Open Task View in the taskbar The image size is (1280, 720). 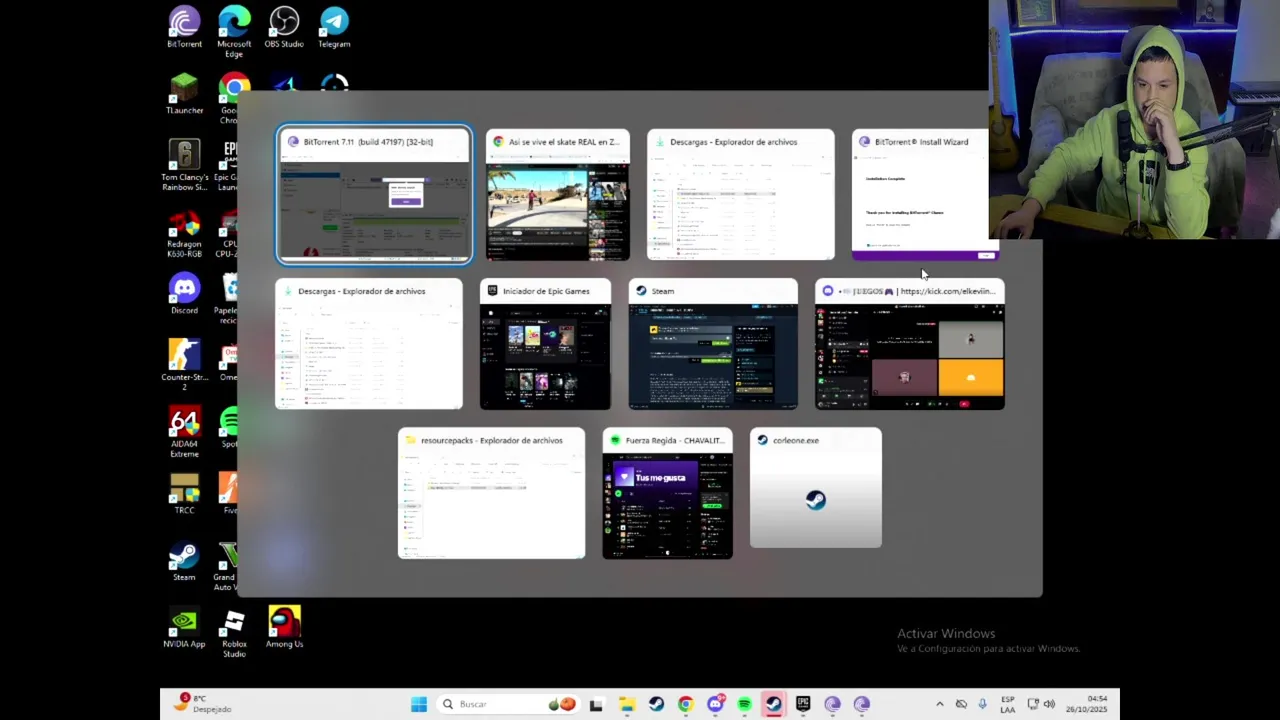(596, 704)
